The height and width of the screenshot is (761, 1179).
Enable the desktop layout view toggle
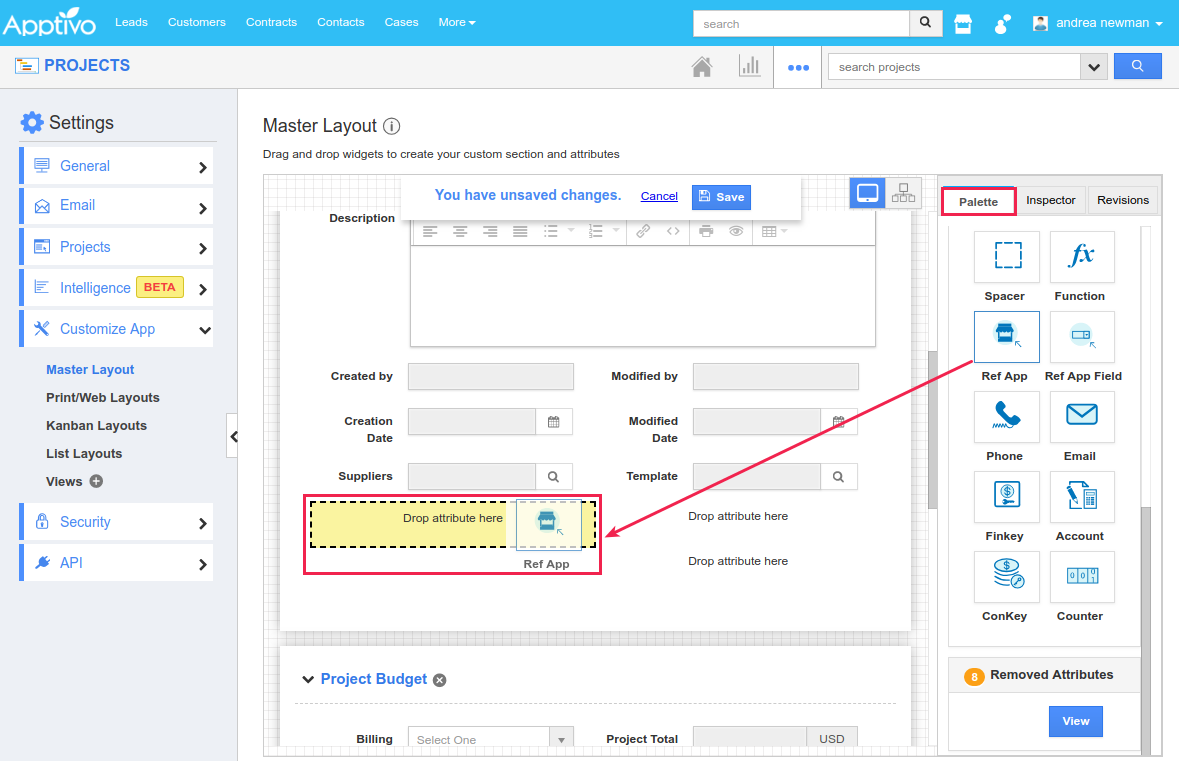[x=867, y=192]
